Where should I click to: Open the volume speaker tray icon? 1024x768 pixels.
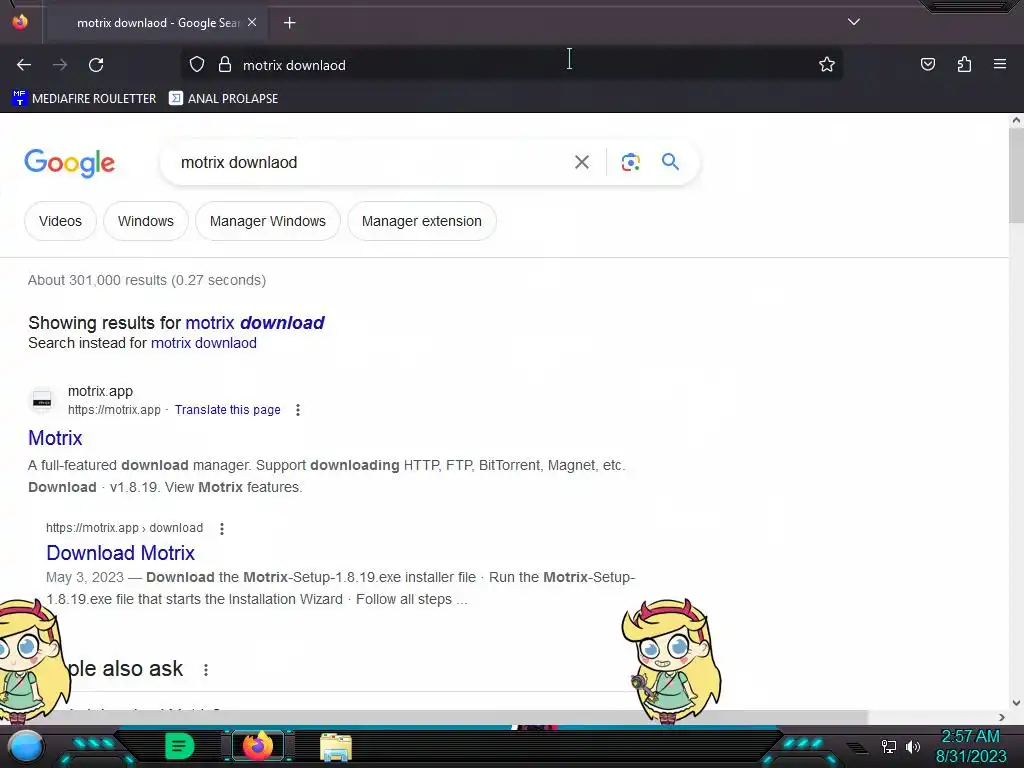tap(913, 747)
